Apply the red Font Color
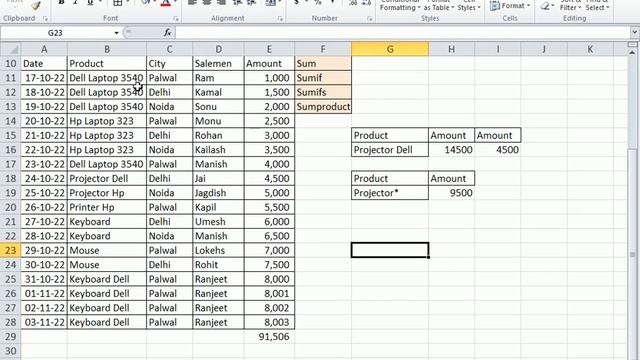This screenshot has width=640, height=360. click(x=165, y=3)
